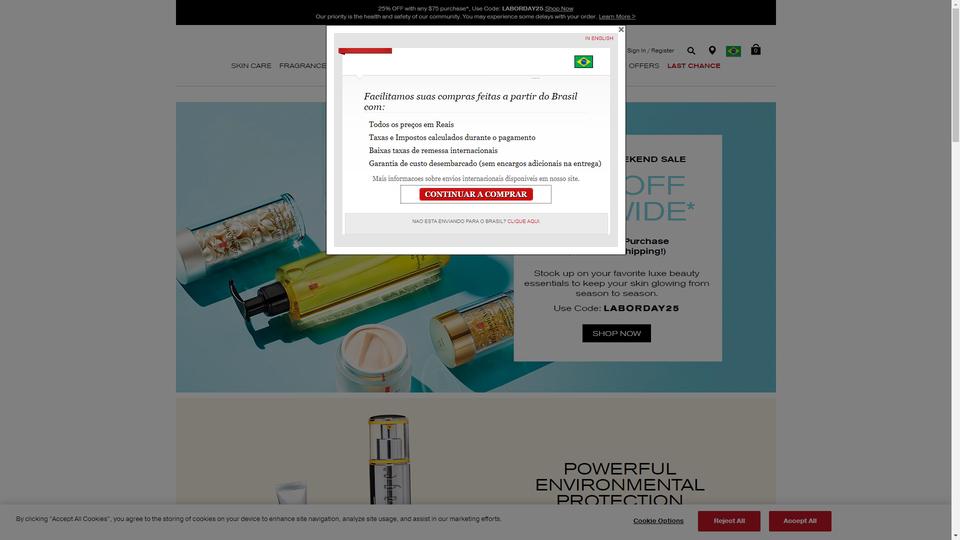Open the OFFERS menu item
Viewport: 960px width, 540px height.
(x=643, y=66)
